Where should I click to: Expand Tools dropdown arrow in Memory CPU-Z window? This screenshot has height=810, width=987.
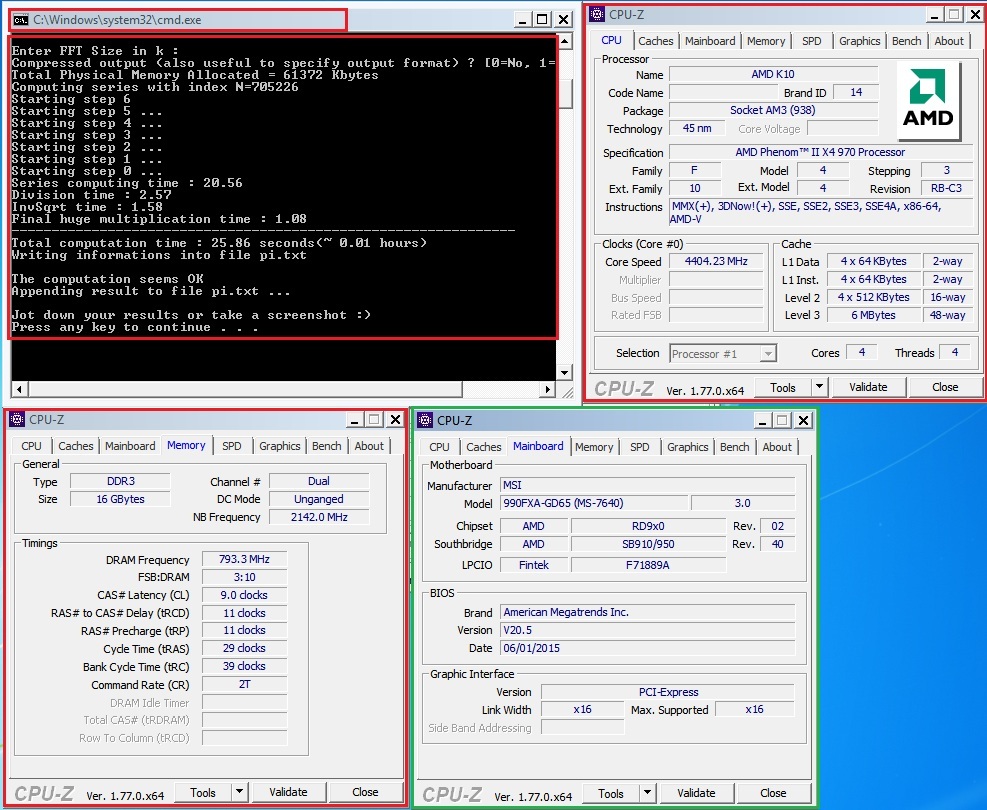[x=239, y=792]
